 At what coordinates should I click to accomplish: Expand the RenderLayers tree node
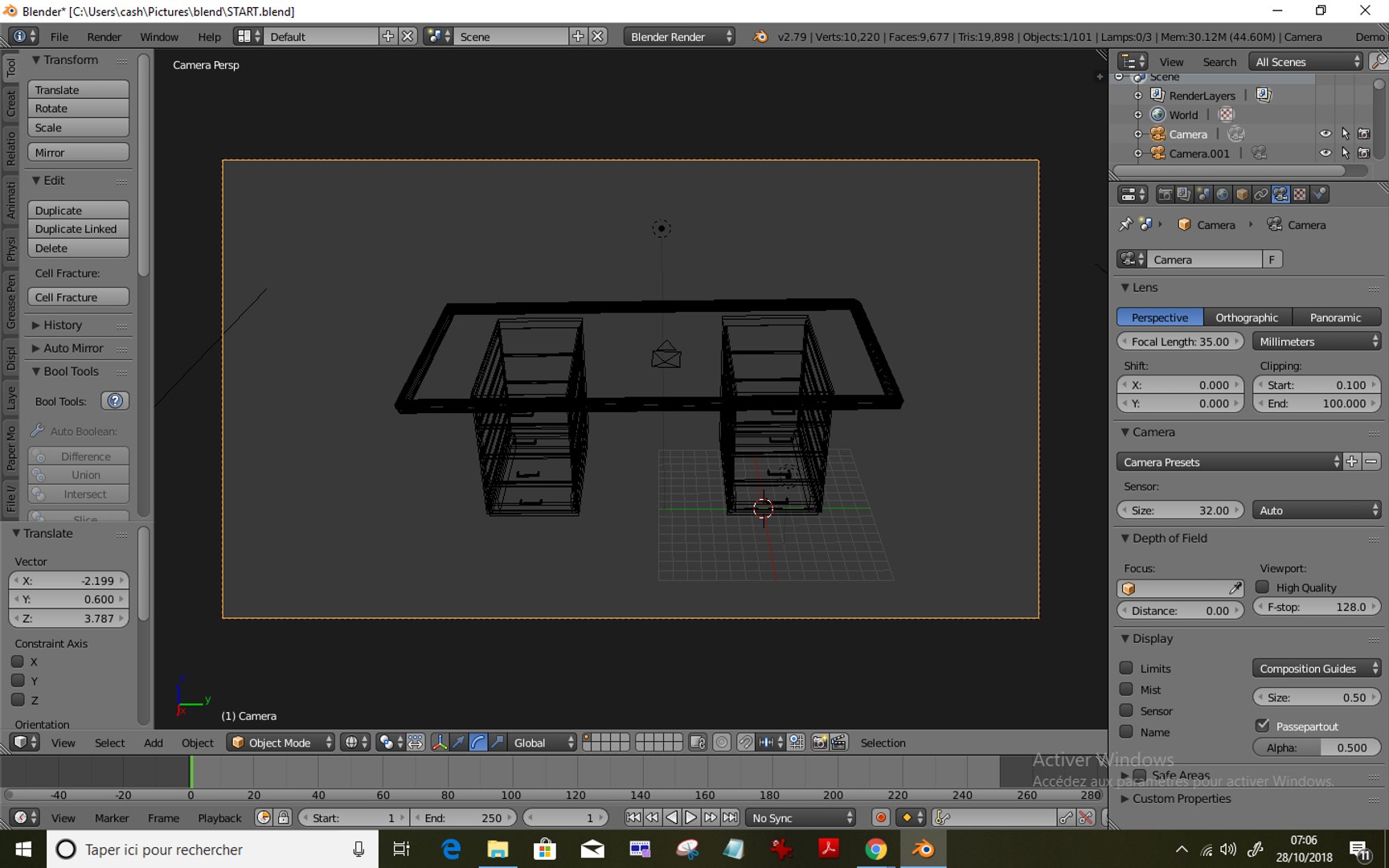(x=1137, y=96)
